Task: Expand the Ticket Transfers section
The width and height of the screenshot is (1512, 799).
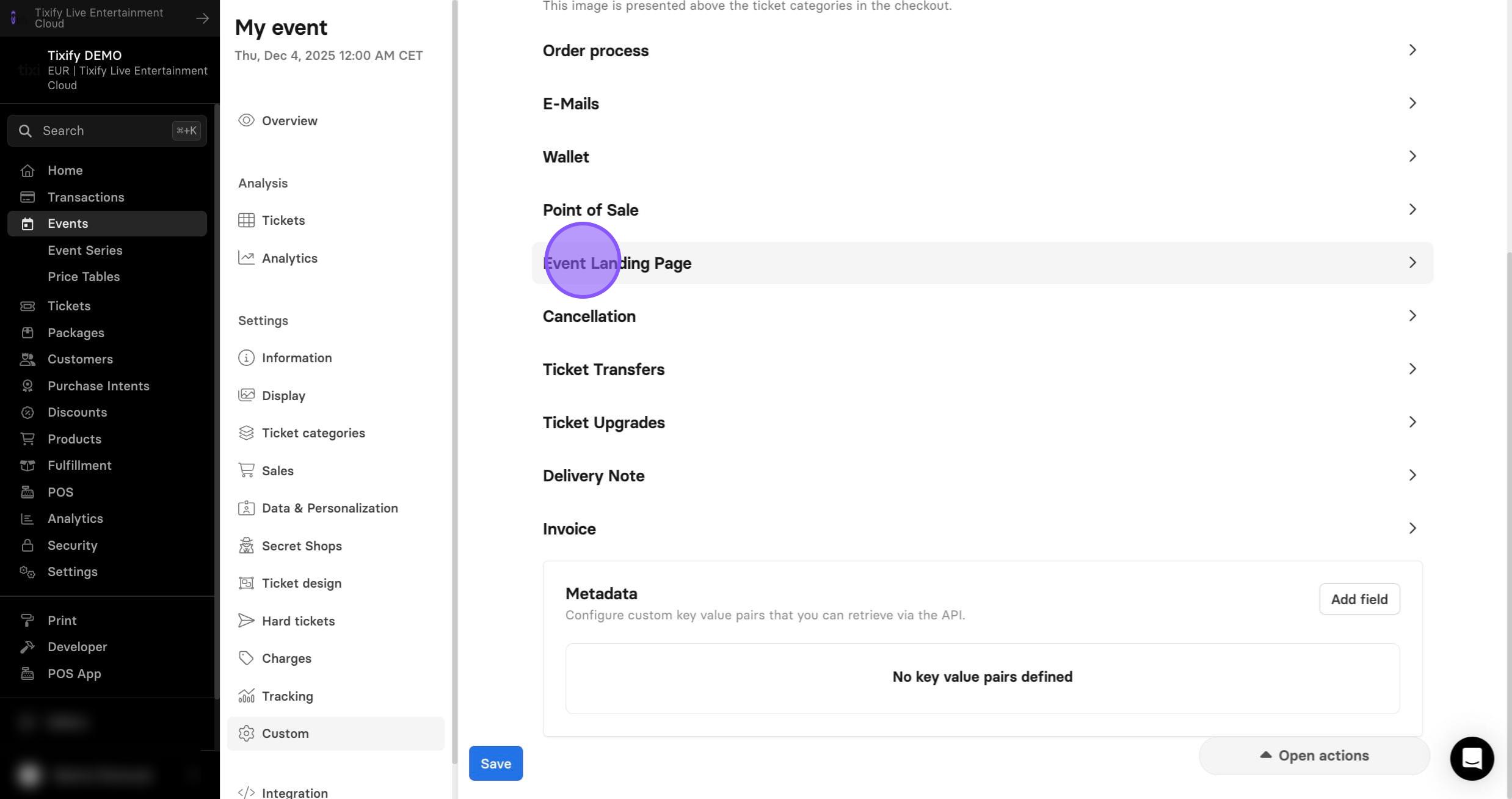Action: pyautogui.click(x=982, y=370)
